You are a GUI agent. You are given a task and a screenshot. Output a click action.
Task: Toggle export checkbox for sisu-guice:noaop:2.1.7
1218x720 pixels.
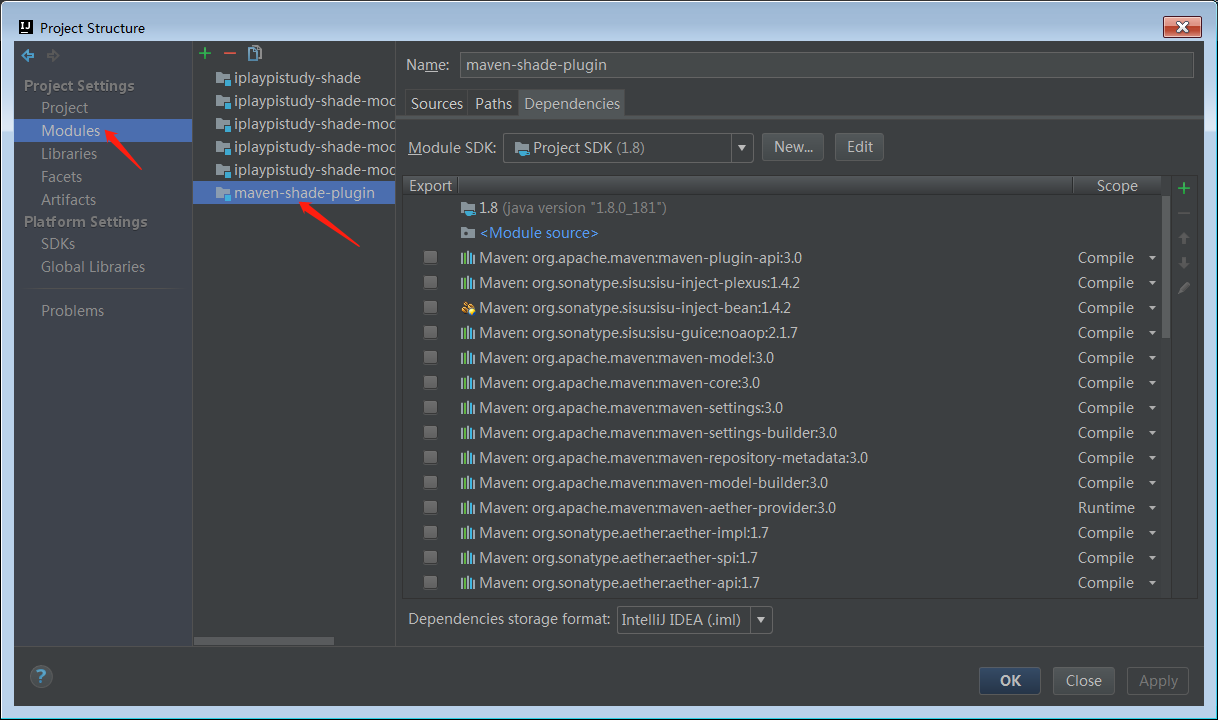click(x=430, y=332)
